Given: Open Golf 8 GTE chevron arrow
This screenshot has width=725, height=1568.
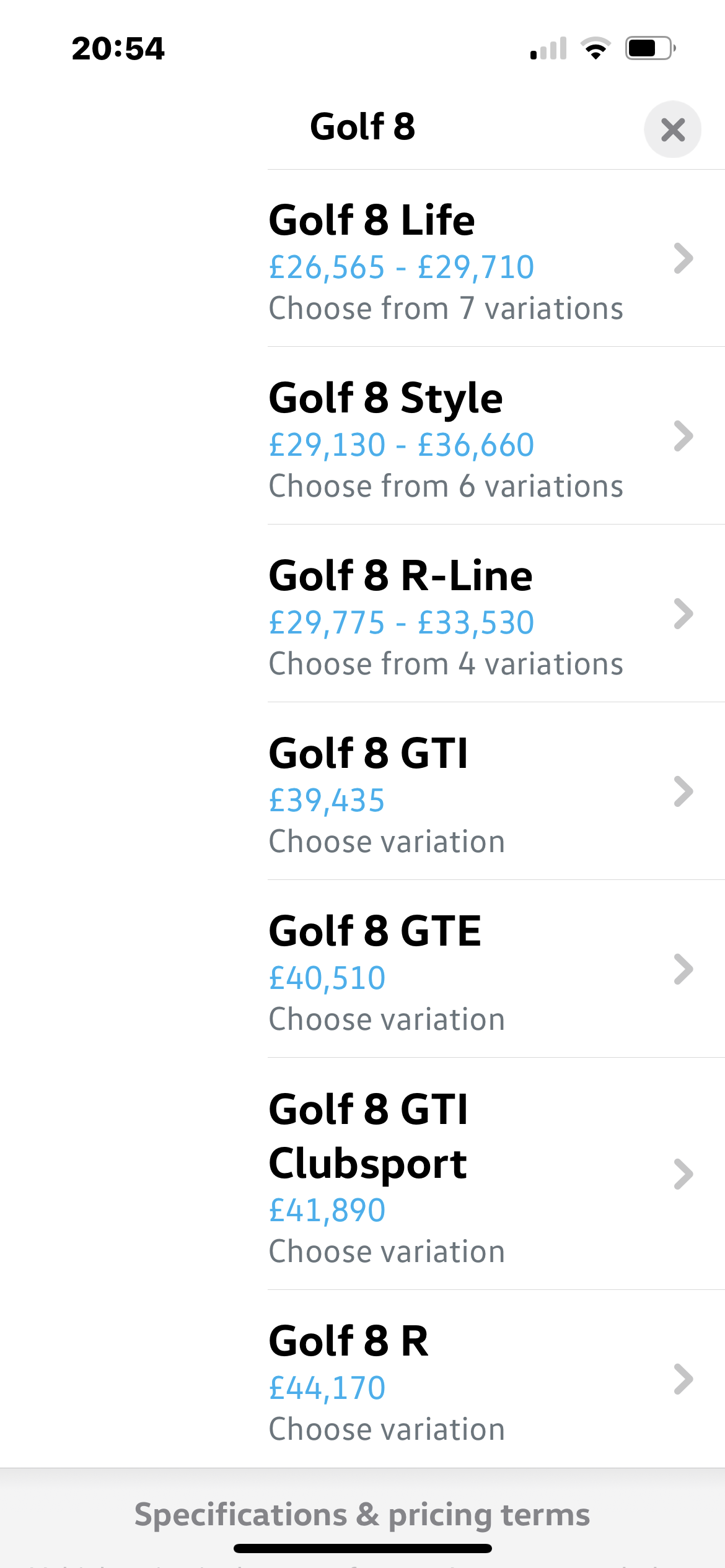Looking at the screenshot, I should [683, 969].
